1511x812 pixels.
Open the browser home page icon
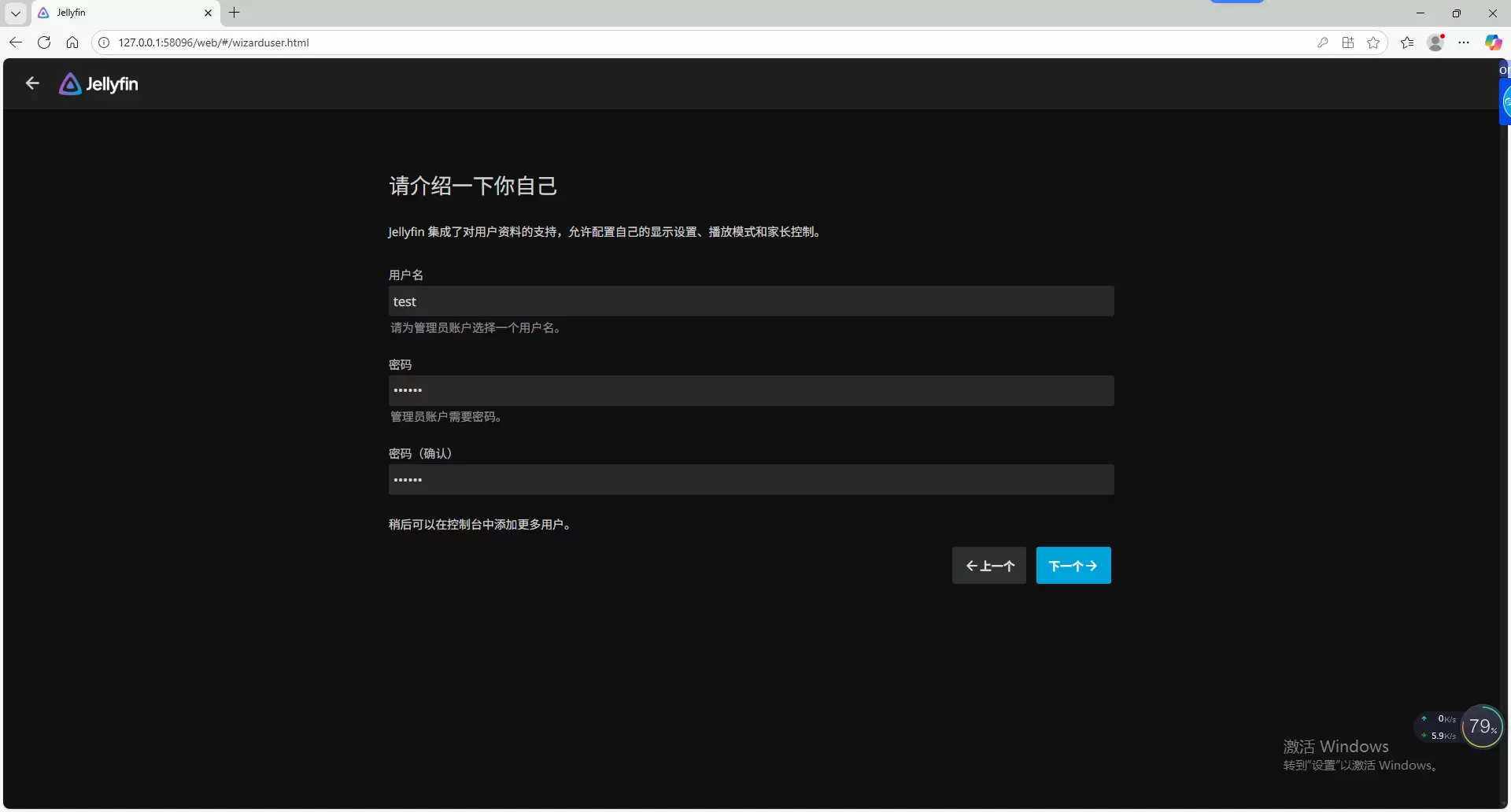tap(72, 42)
